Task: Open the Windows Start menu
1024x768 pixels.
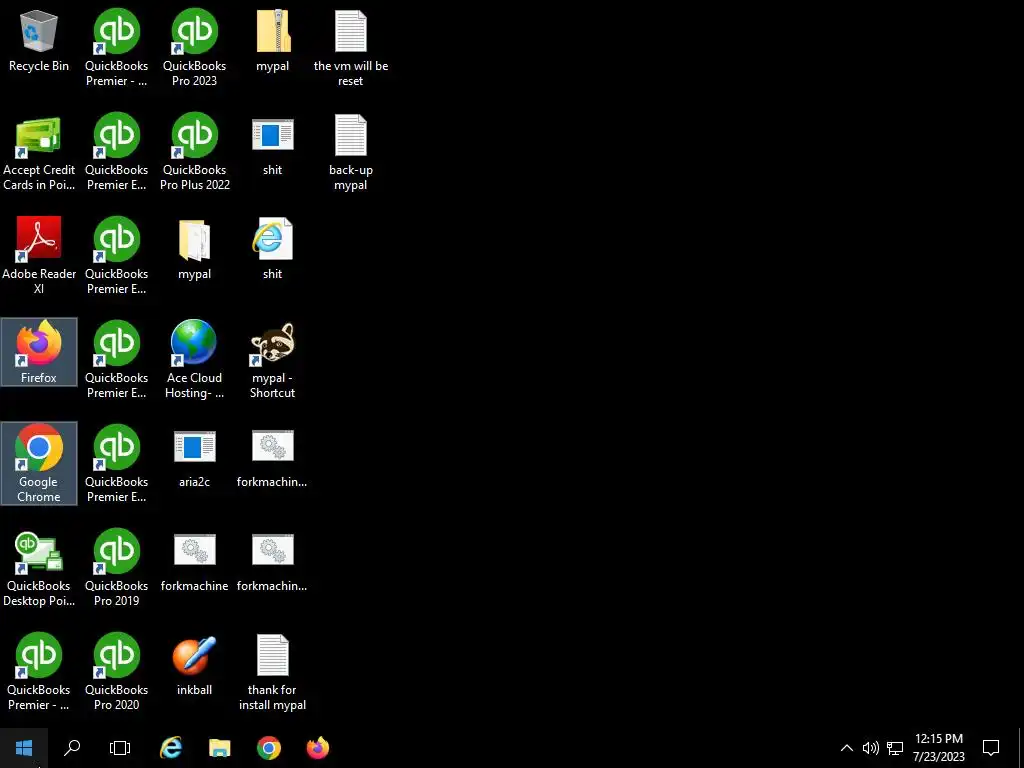Action: click(24, 748)
